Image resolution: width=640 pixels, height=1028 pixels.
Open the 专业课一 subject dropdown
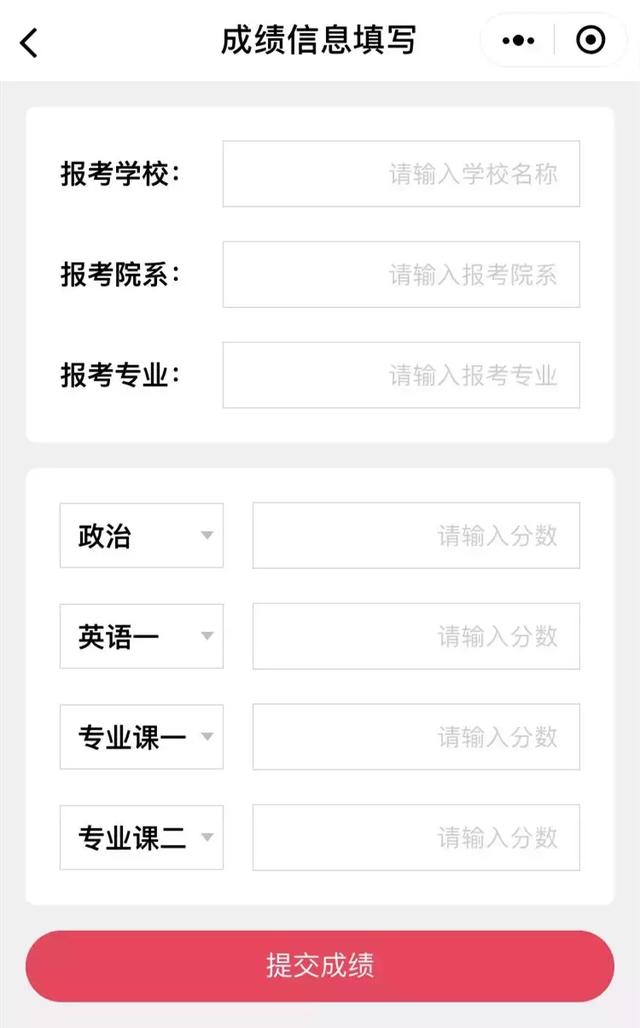pos(141,737)
